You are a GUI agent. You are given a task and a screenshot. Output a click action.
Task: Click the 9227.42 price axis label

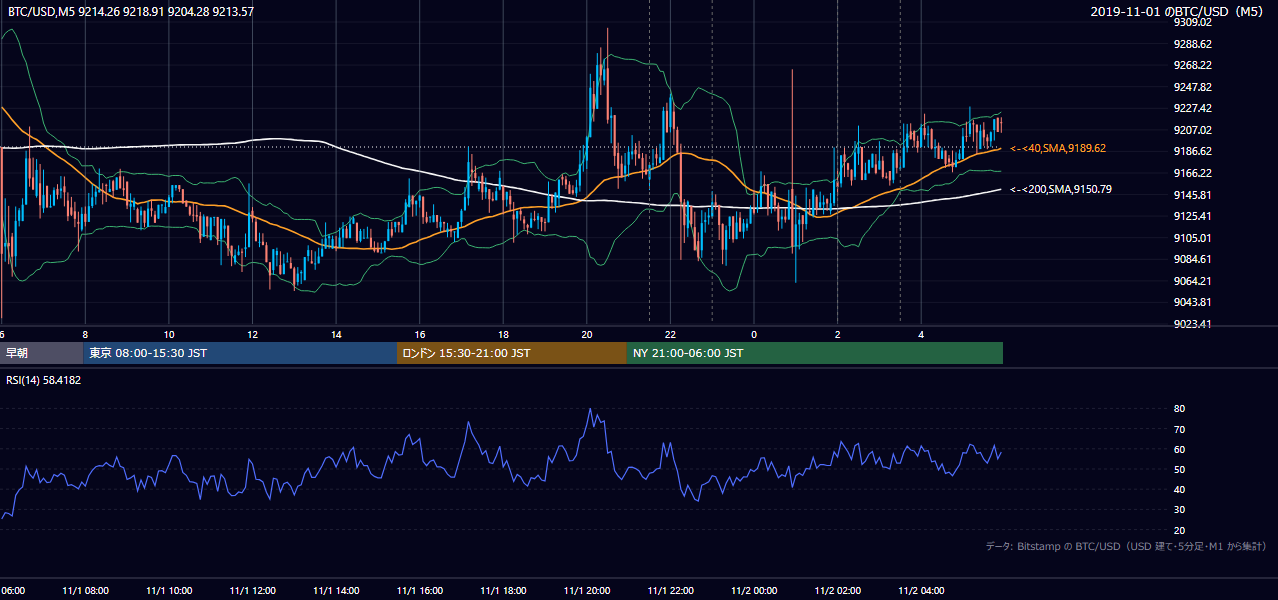tap(1193, 108)
